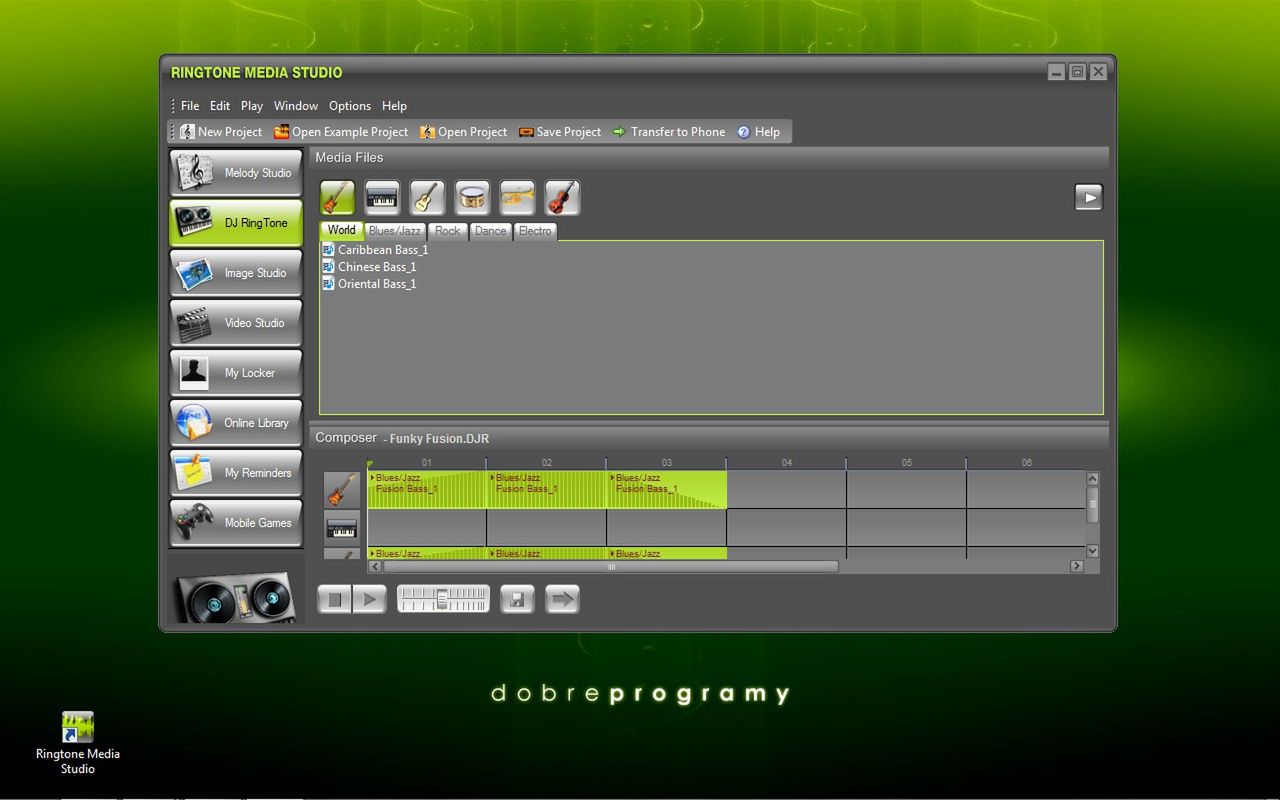Select the DJ RingTone module
The width and height of the screenshot is (1280, 800).
pyautogui.click(x=236, y=223)
